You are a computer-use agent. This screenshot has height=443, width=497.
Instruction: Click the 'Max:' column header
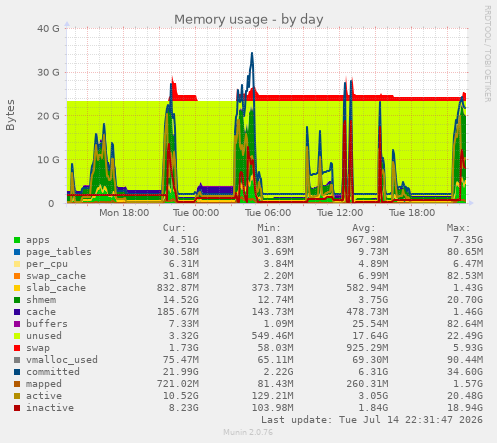458,228
